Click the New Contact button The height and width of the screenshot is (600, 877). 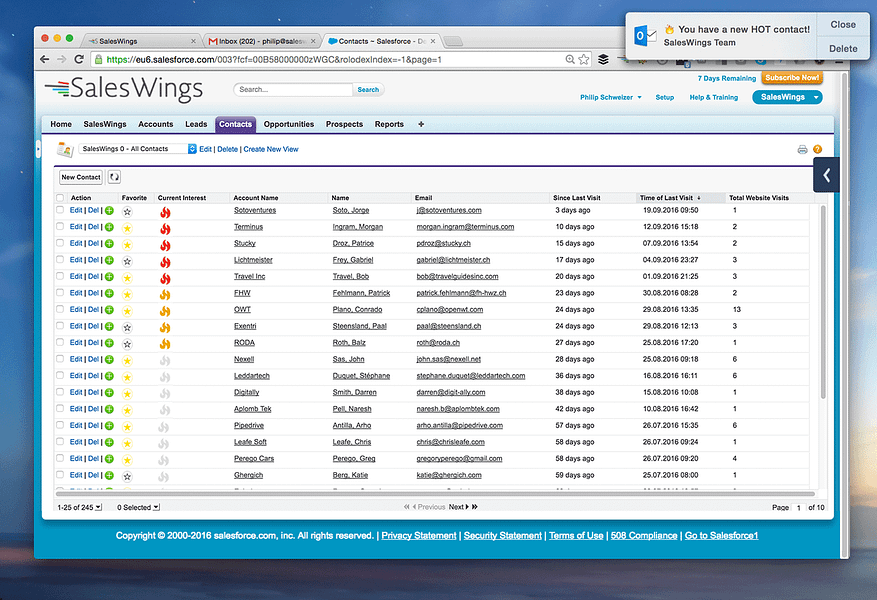(x=81, y=177)
